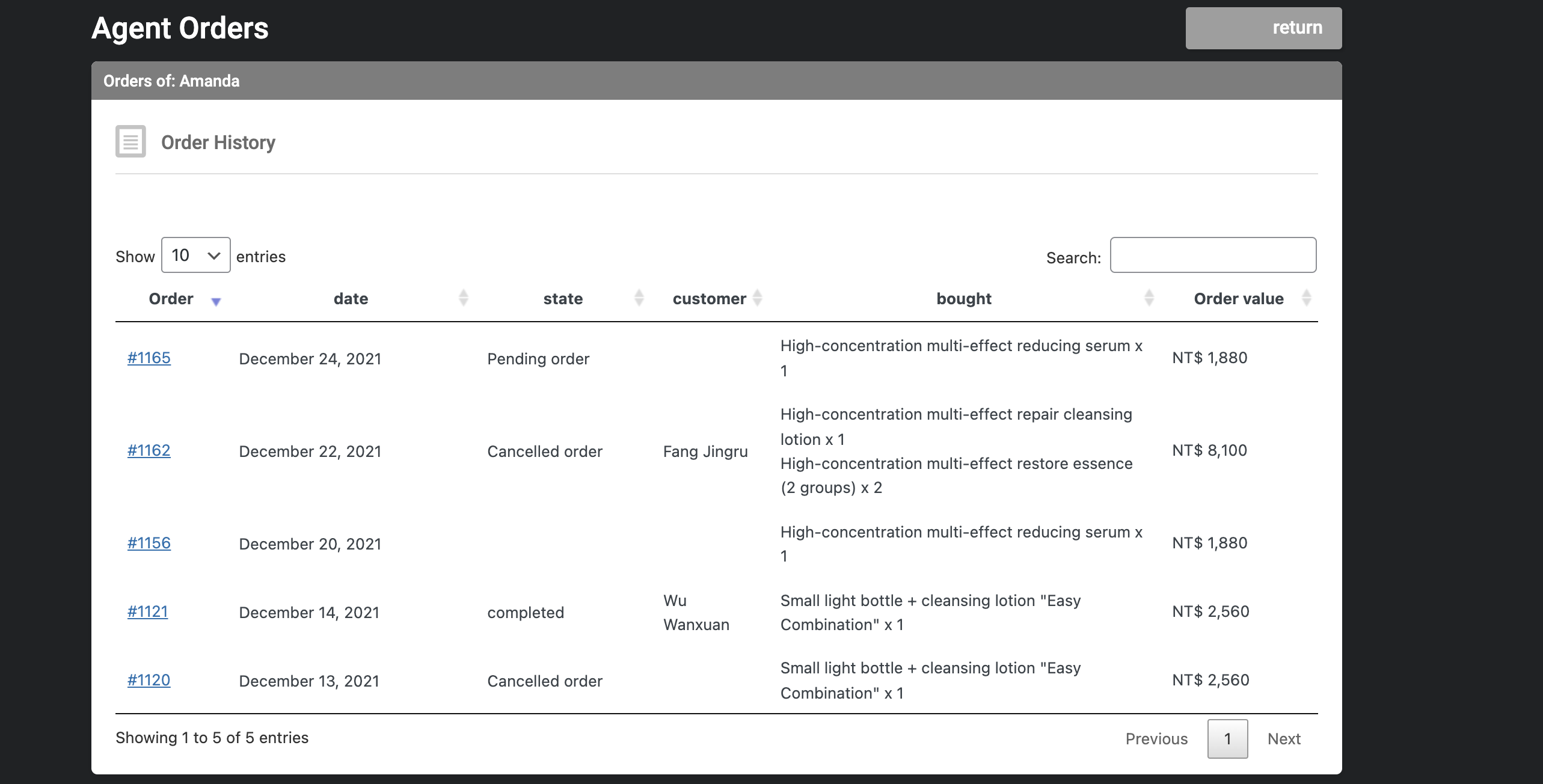Open the Show entries count dropdown
1543x784 pixels.
196,255
